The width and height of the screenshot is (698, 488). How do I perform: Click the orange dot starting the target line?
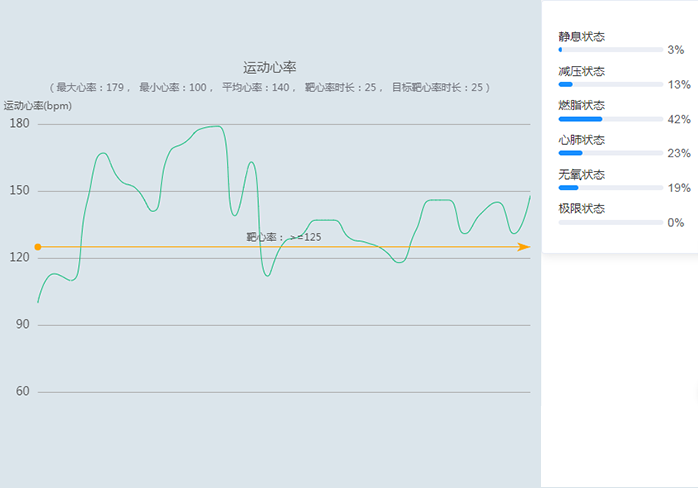(x=38, y=246)
